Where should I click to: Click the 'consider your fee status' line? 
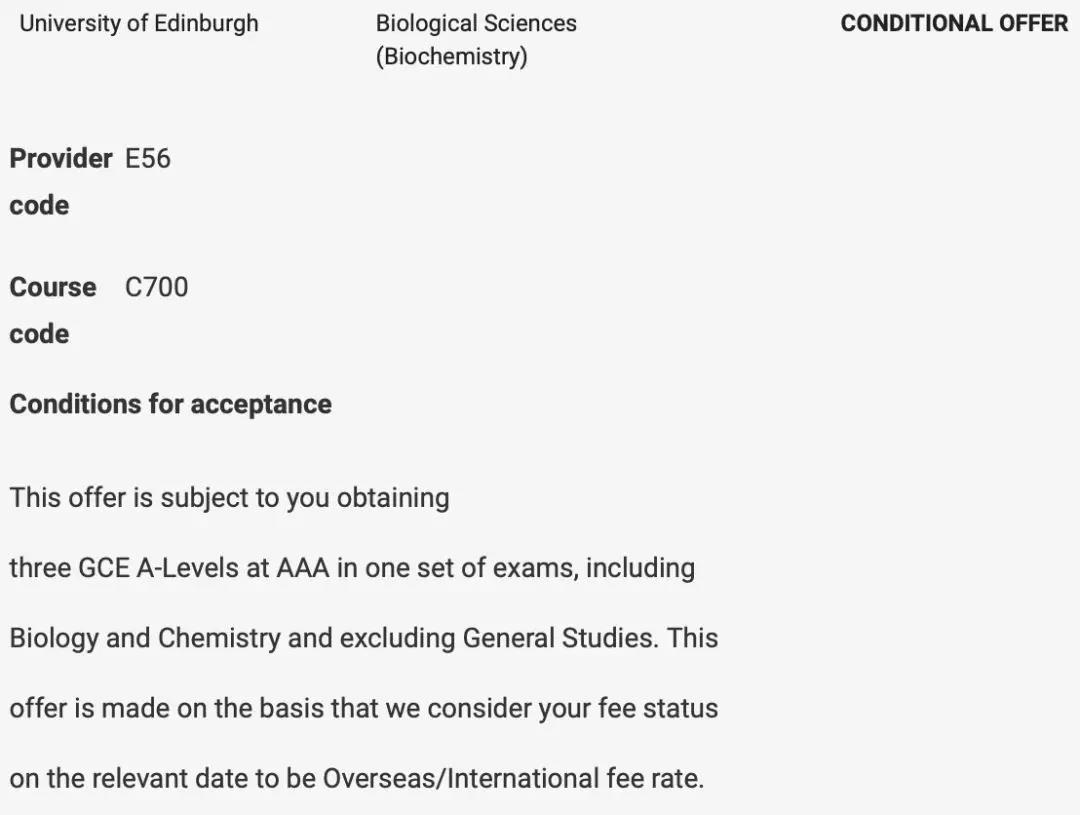(x=572, y=708)
